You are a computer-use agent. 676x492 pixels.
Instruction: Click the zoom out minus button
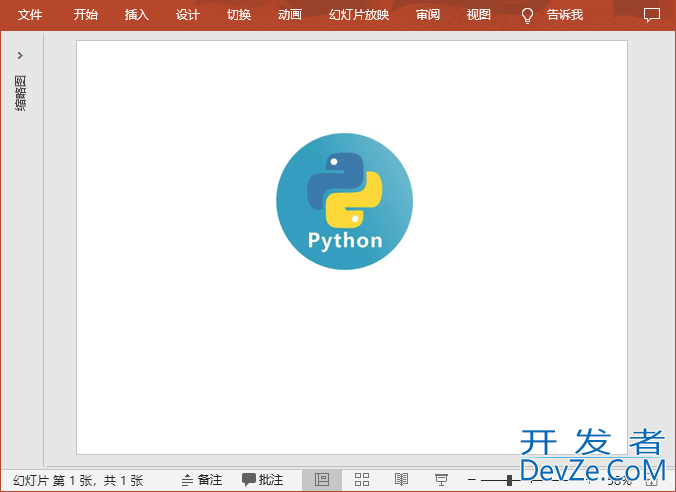(x=472, y=479)
